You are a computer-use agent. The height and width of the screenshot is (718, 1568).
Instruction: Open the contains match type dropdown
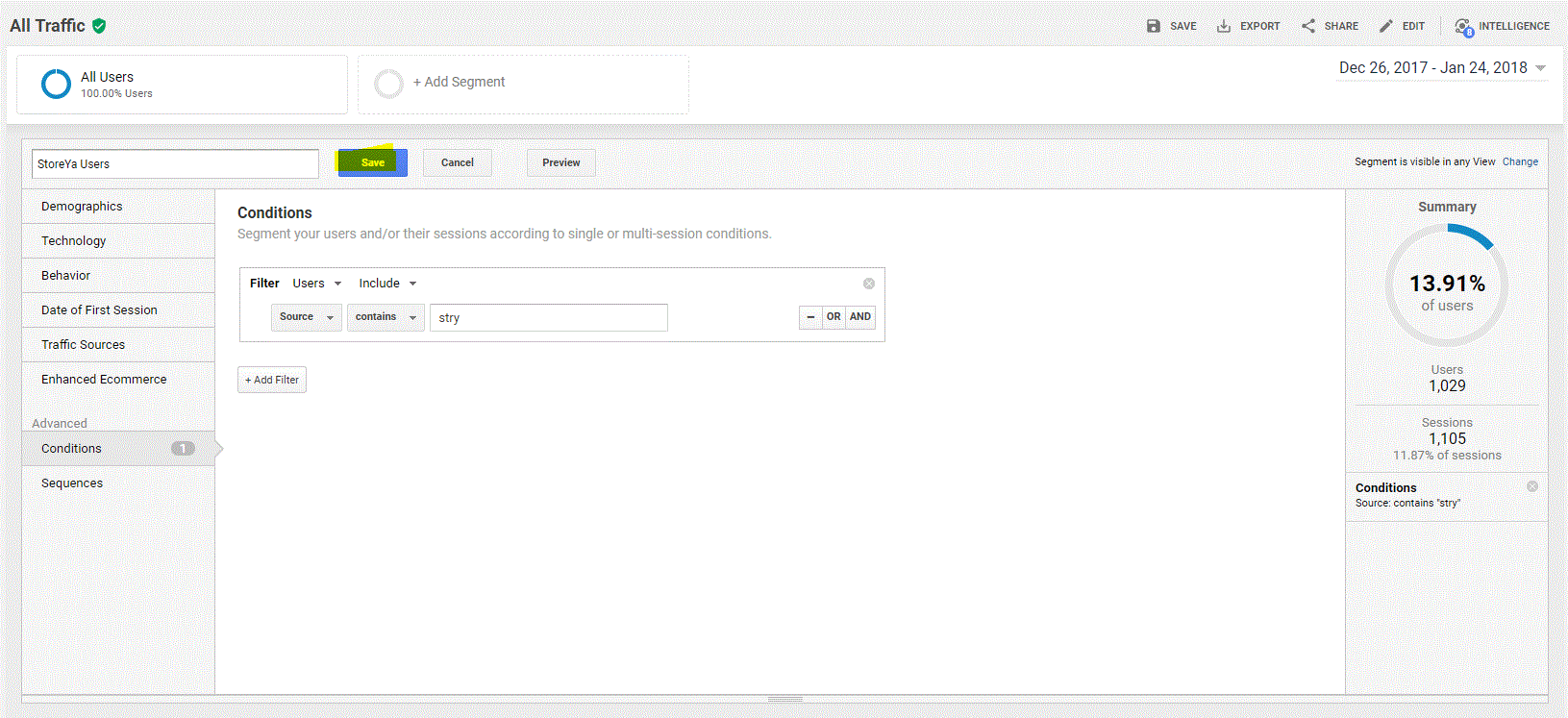tap(386, 317)
